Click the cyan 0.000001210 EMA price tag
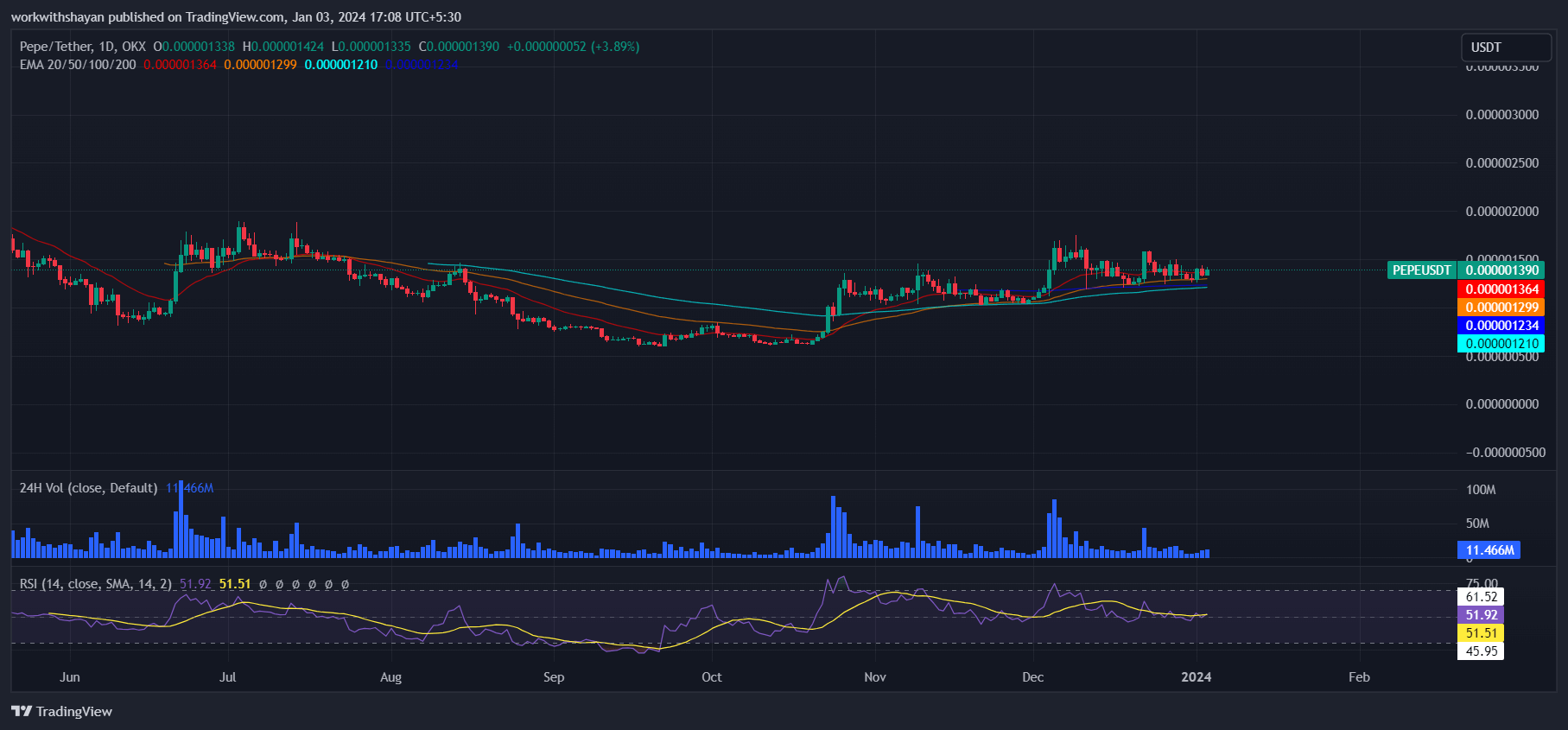 pos(1501,344)
